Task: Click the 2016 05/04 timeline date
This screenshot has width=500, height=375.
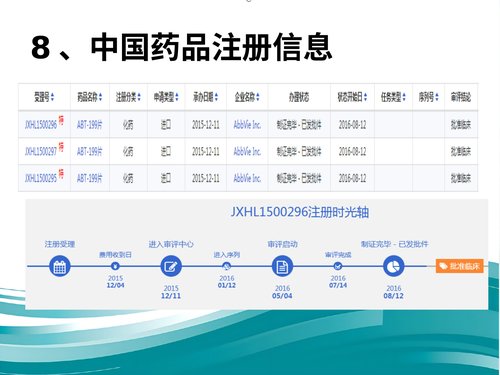Action: (282, 292)
